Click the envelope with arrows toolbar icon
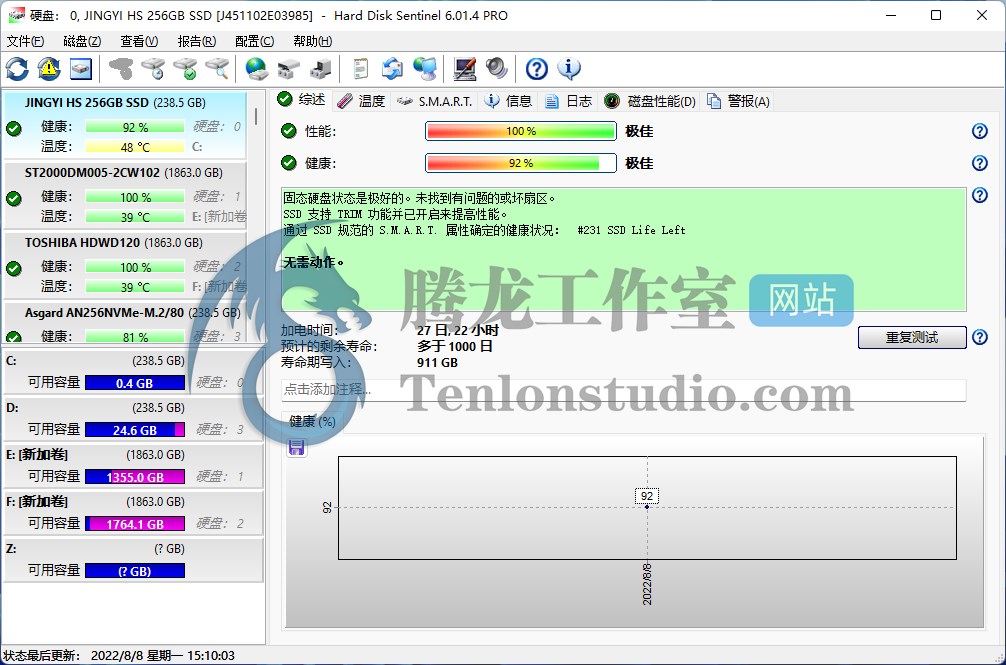 click(392, 69)
